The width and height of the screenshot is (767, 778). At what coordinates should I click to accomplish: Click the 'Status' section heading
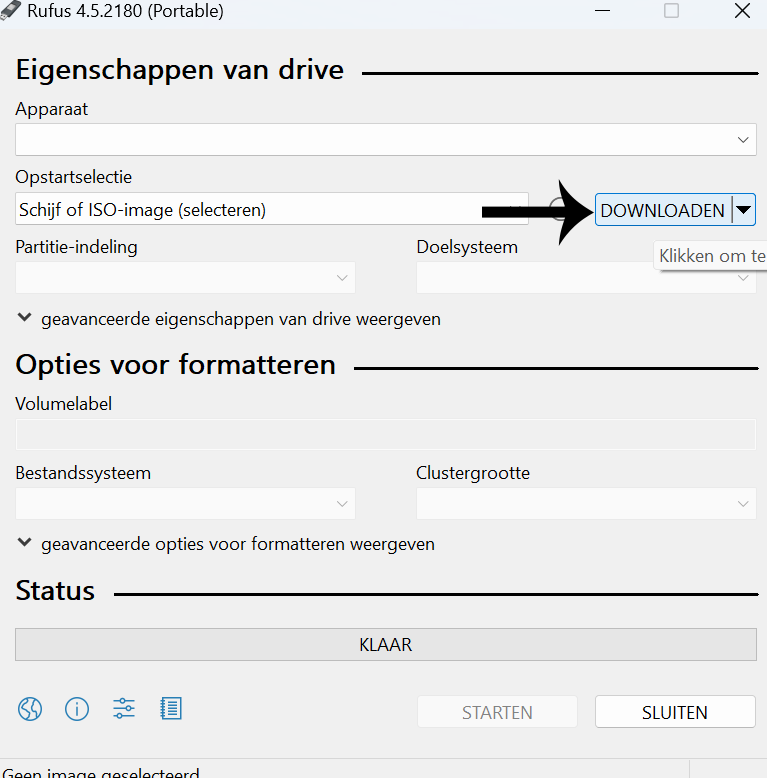[x=55, y=590]
